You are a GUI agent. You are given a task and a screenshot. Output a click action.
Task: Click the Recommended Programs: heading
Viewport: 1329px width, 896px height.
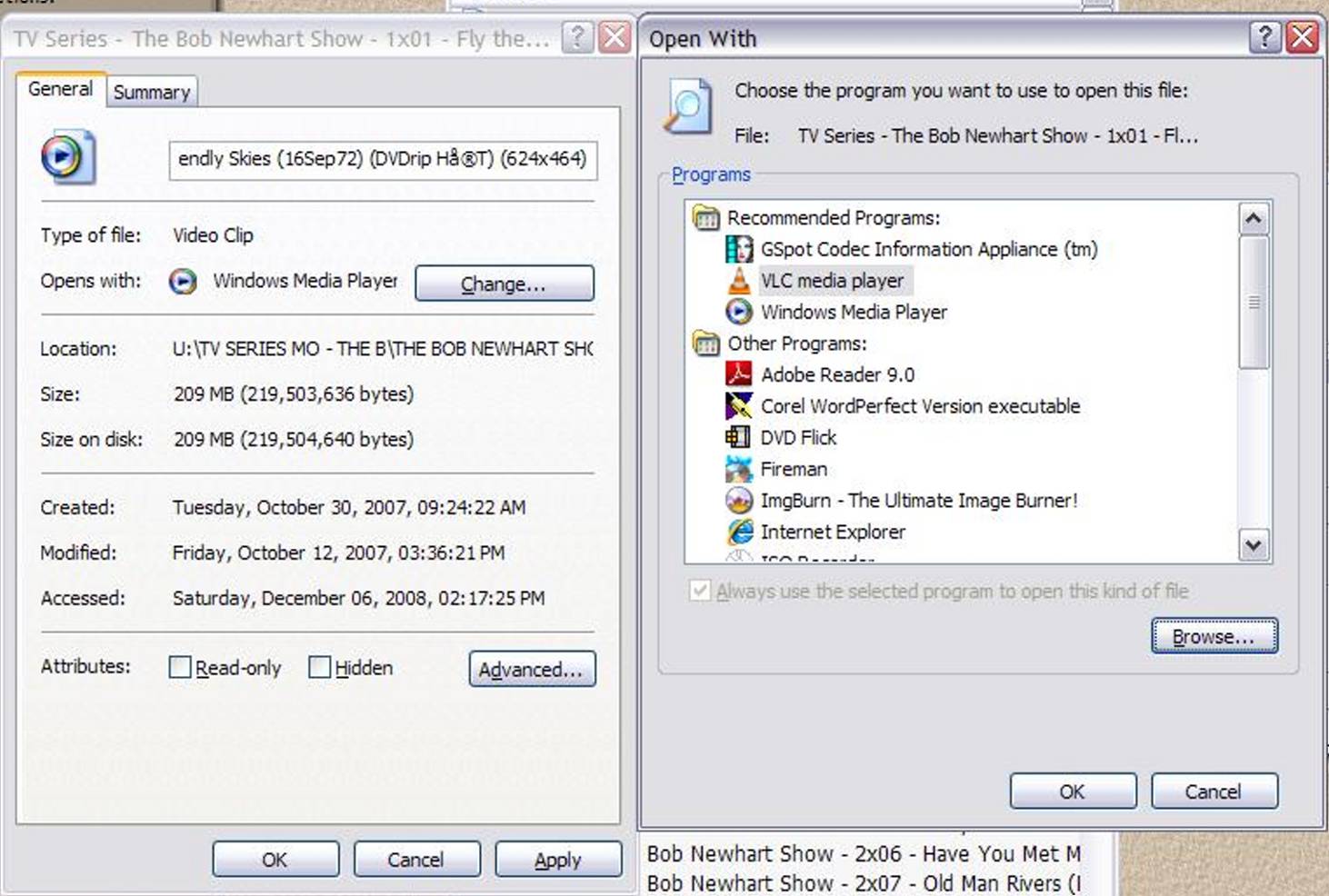[x=834, y=218]
